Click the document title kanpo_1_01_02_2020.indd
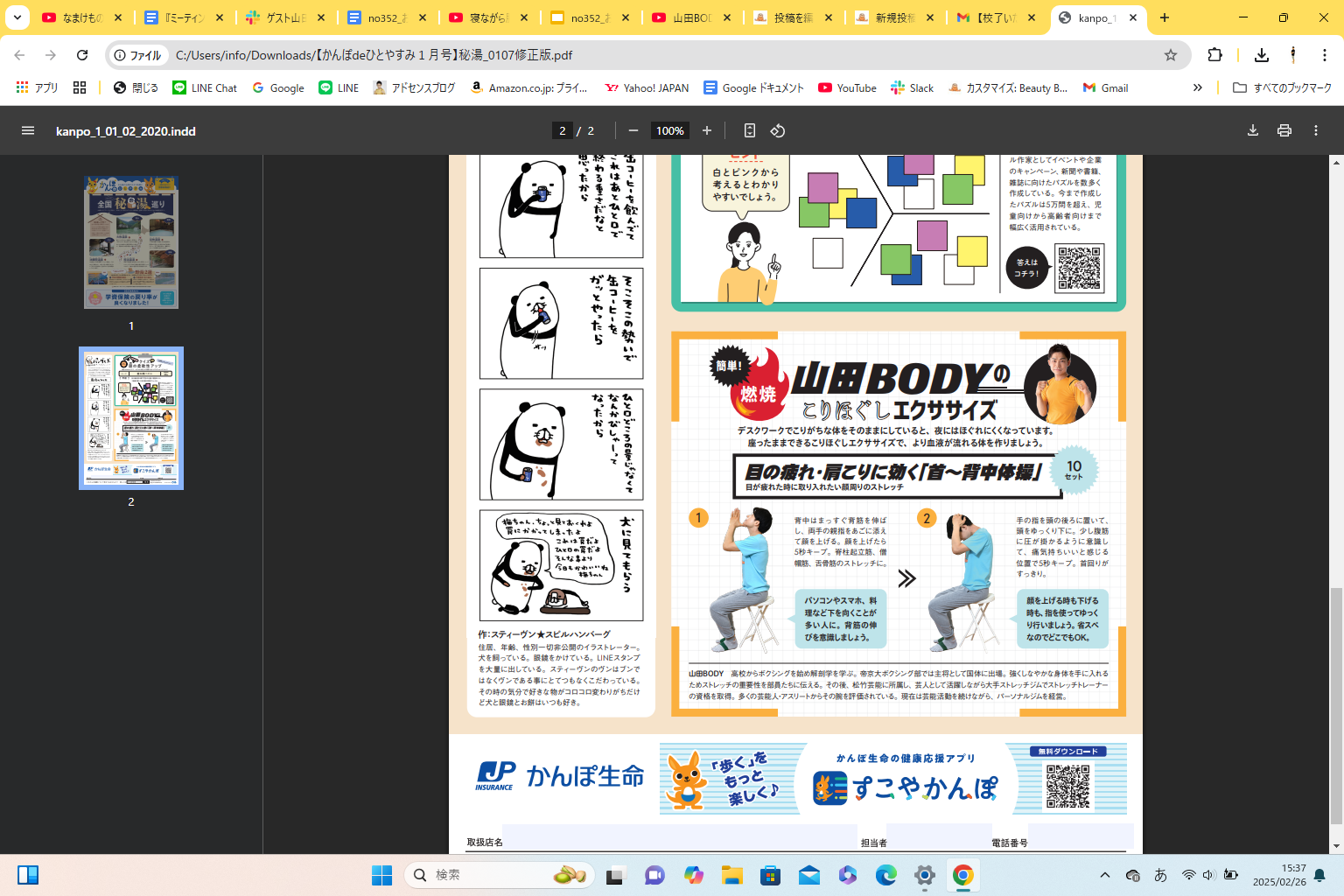The image size is (1344, 896). pyautogui.click(x=126, y=131)
